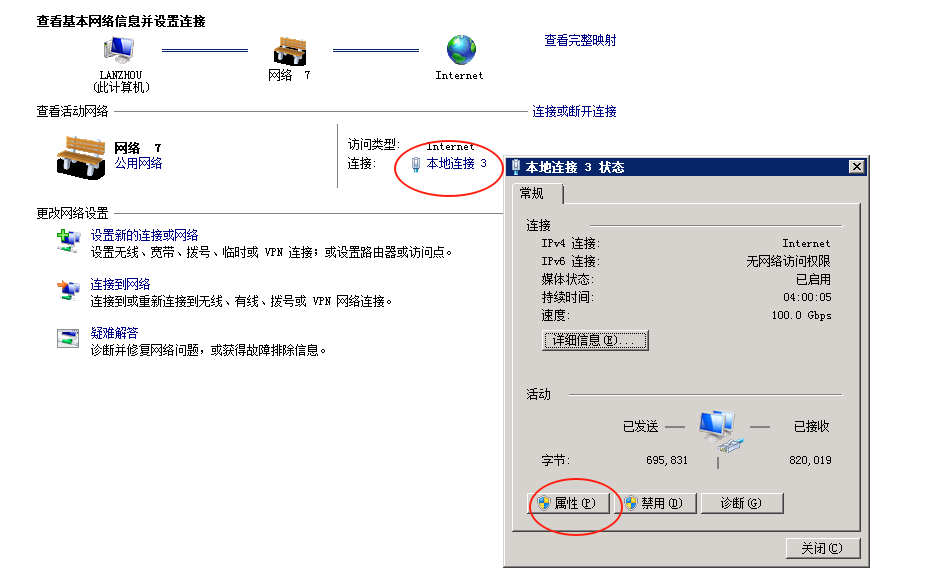Click the computer graphic in 活动 section
The image size is (929, 588).
coord(718,428)
